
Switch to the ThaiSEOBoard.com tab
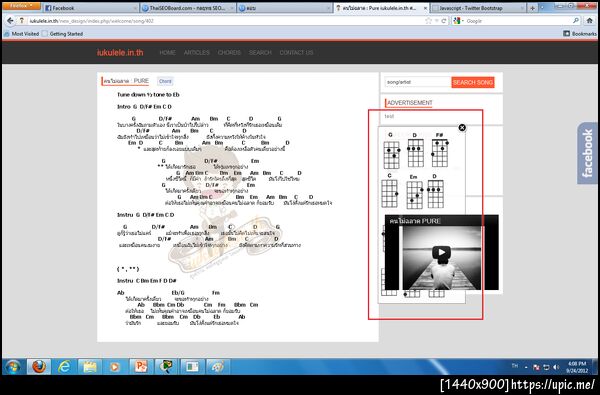188,8
